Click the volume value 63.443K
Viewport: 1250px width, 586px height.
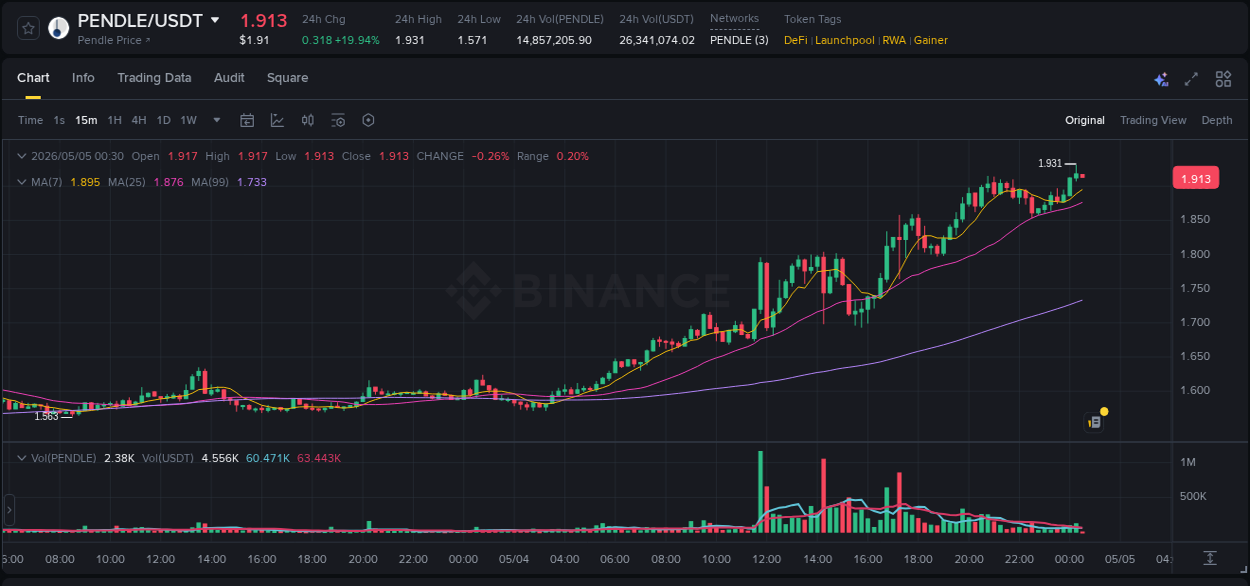point(319,458)
